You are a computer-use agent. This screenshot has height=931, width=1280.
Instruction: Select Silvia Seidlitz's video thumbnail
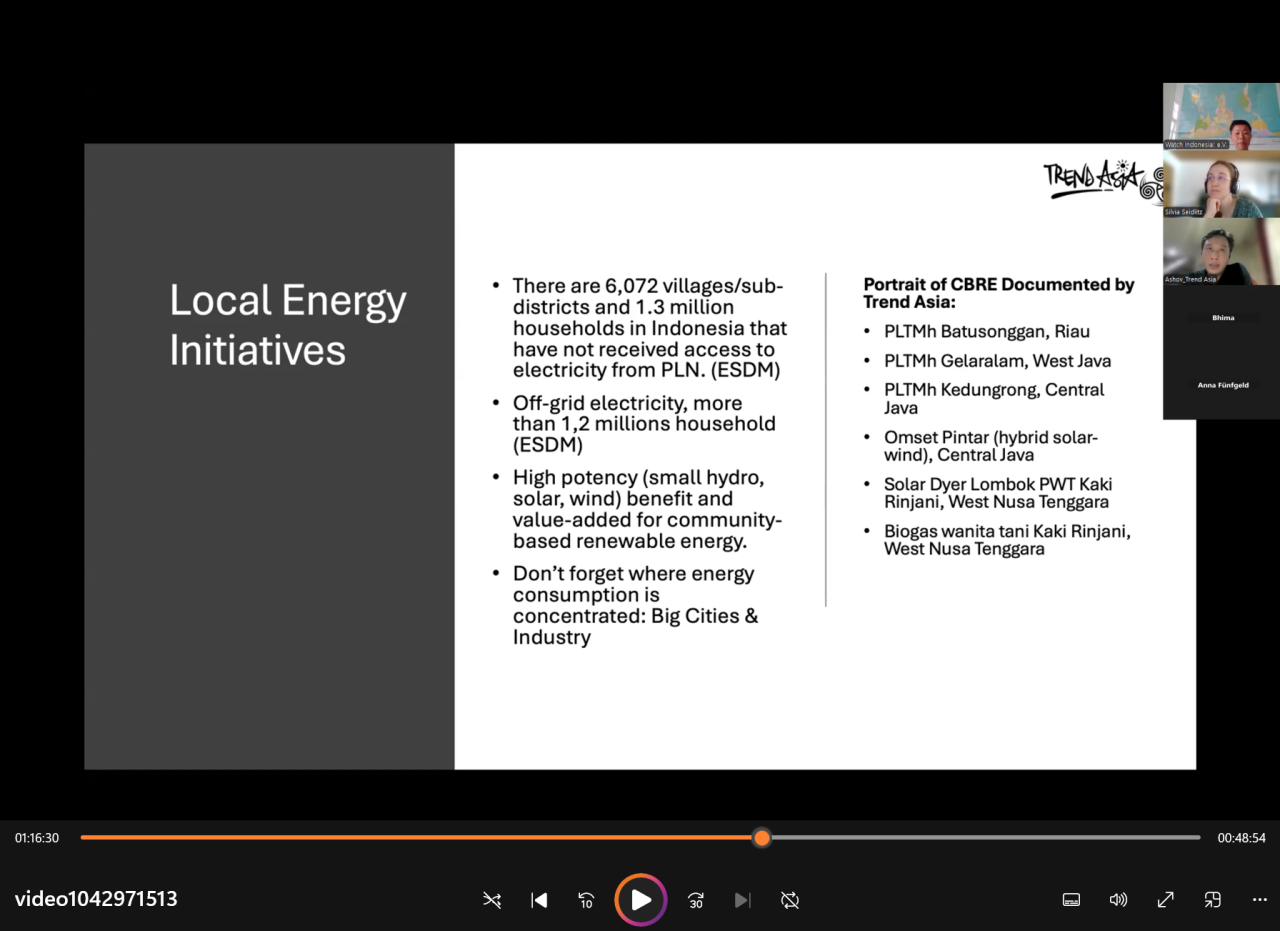pos(1221,184)
